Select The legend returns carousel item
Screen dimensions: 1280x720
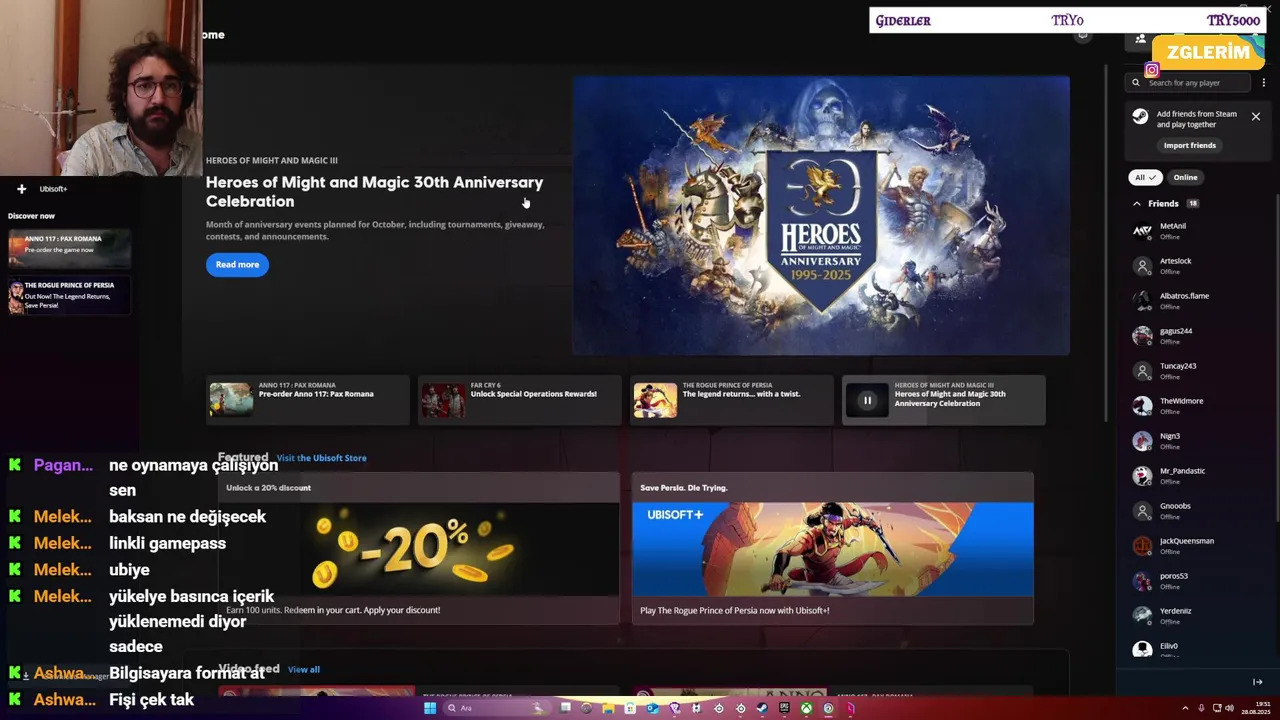click(x=731, y=400)
